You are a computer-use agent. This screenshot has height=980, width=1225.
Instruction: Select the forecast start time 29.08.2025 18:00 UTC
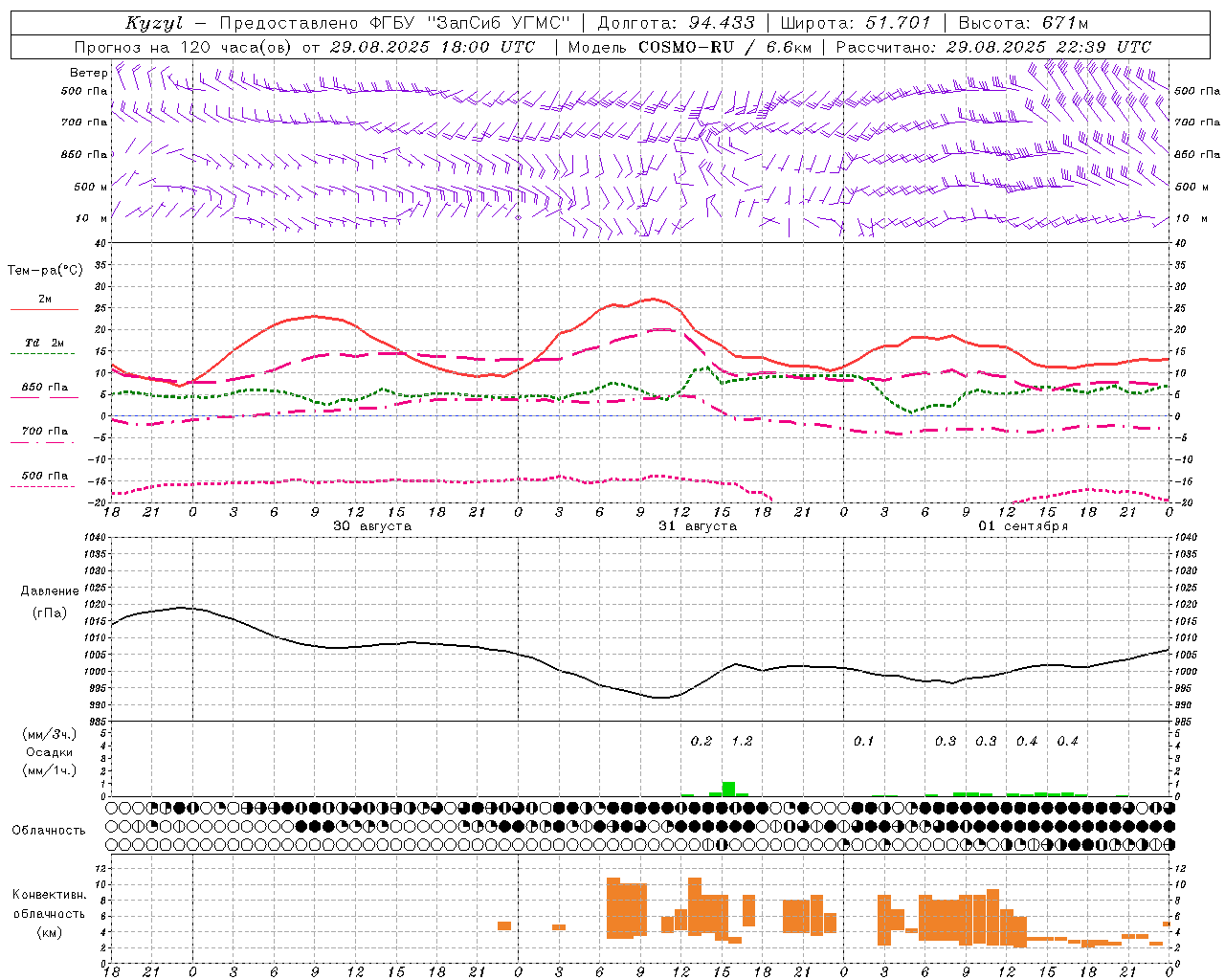point(433,47)
